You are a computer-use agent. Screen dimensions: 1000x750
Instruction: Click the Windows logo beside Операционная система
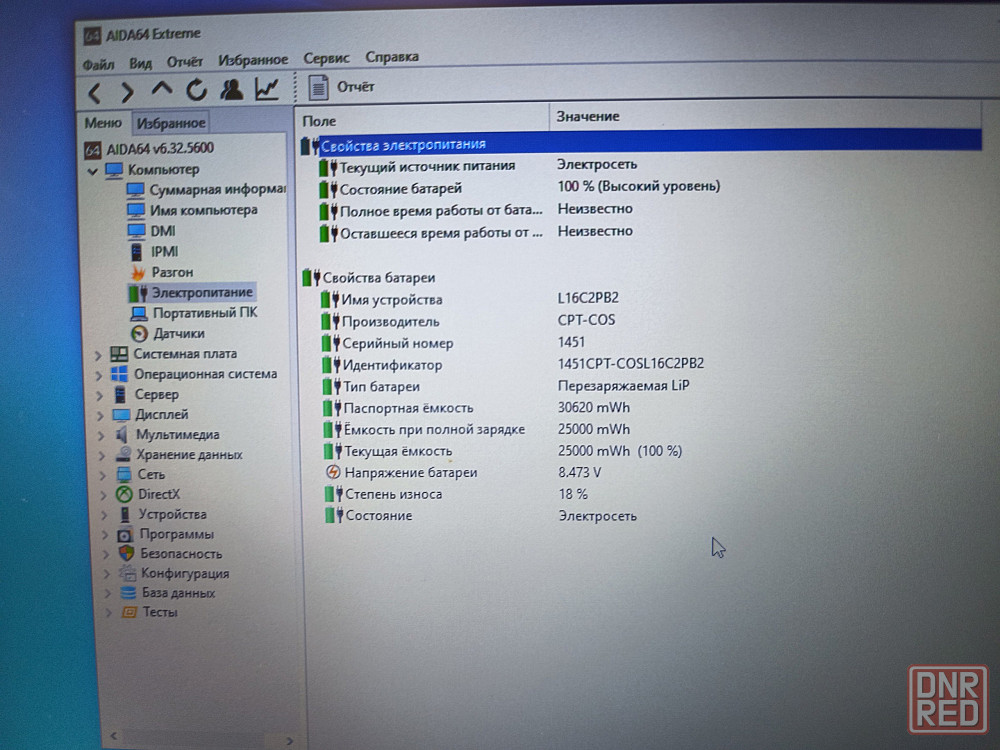119,374
